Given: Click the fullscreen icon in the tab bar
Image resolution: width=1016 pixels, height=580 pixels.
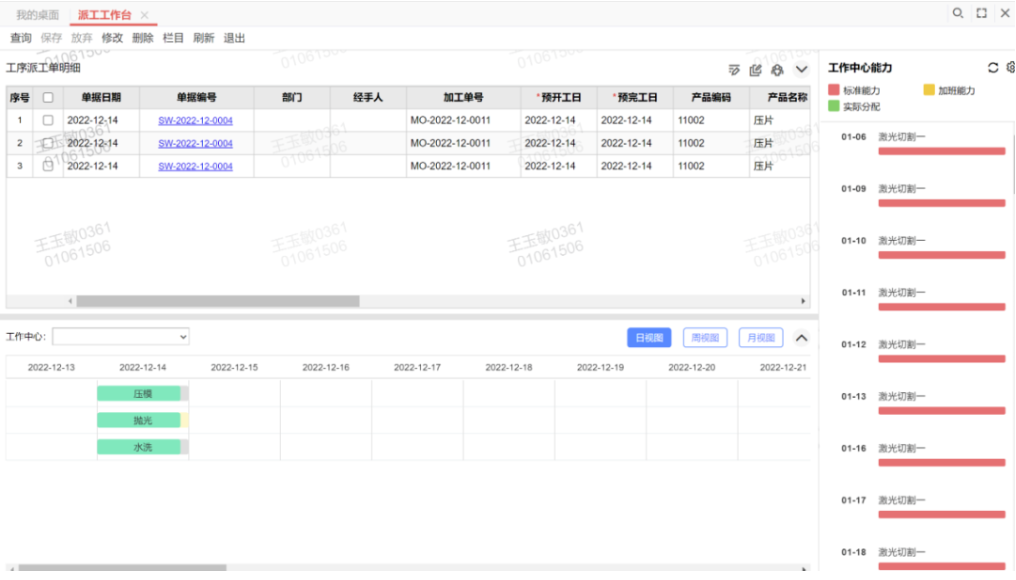Looking at the screenshot, I should pyautogui.click(x=982, y=14).
